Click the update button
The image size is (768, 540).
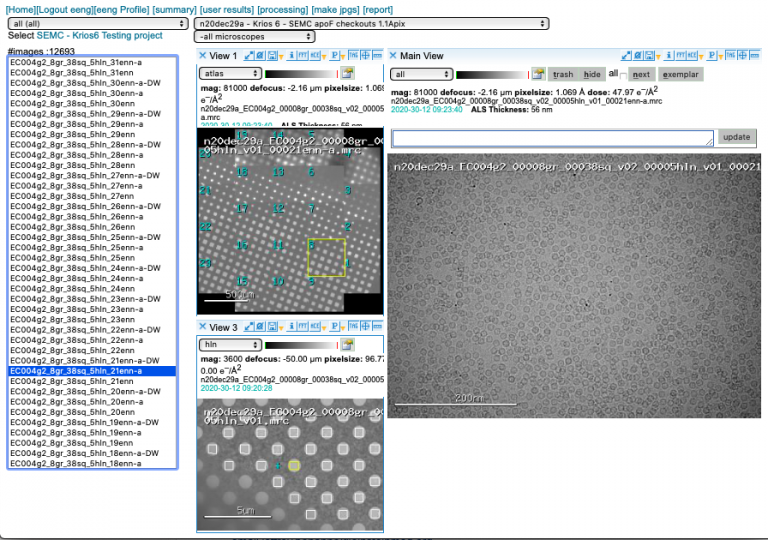click(x=737, y=137)
